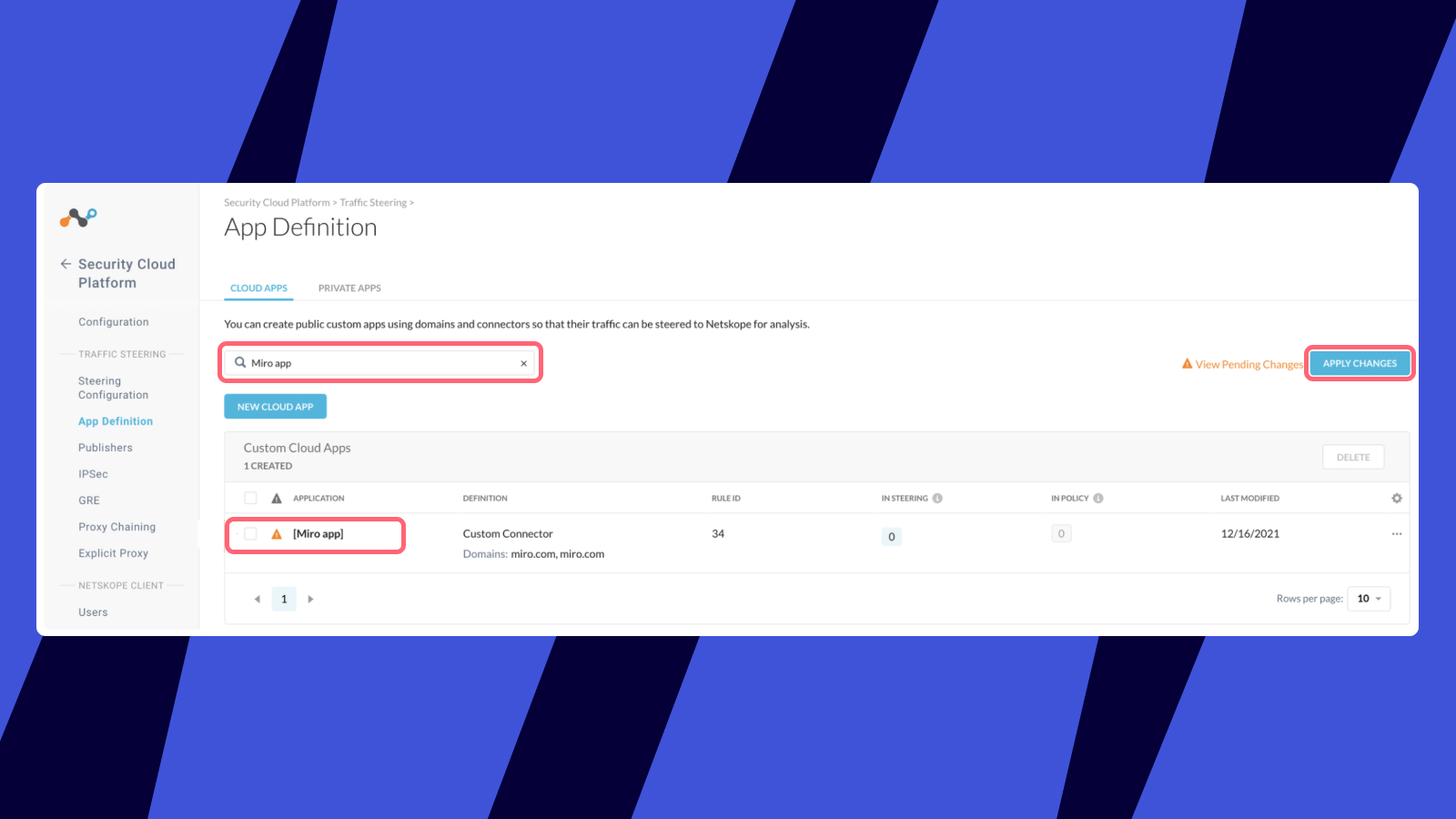Switch to the Private Apps tab
Image resolution: width=1456 pixels, height=819 pixels.
click(x=349, y=288)
